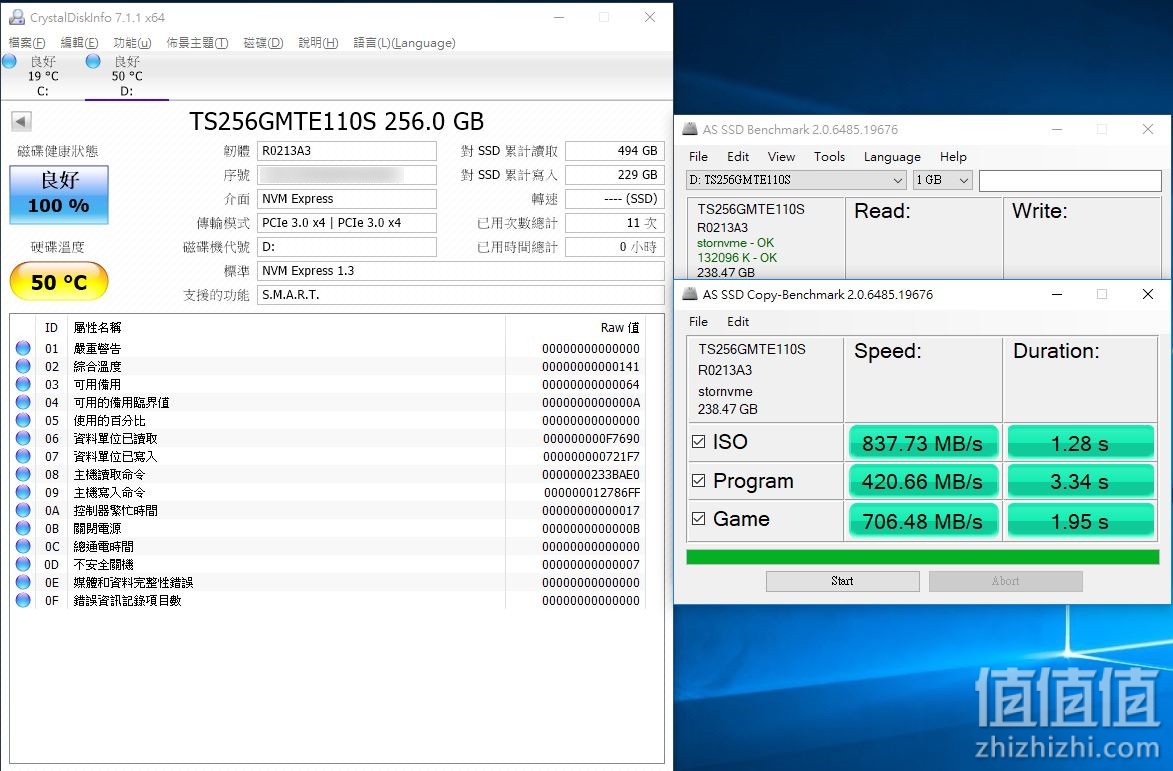
Task: Close the AS SSD Copy-Benchmark window
Action: (1148, 295)
